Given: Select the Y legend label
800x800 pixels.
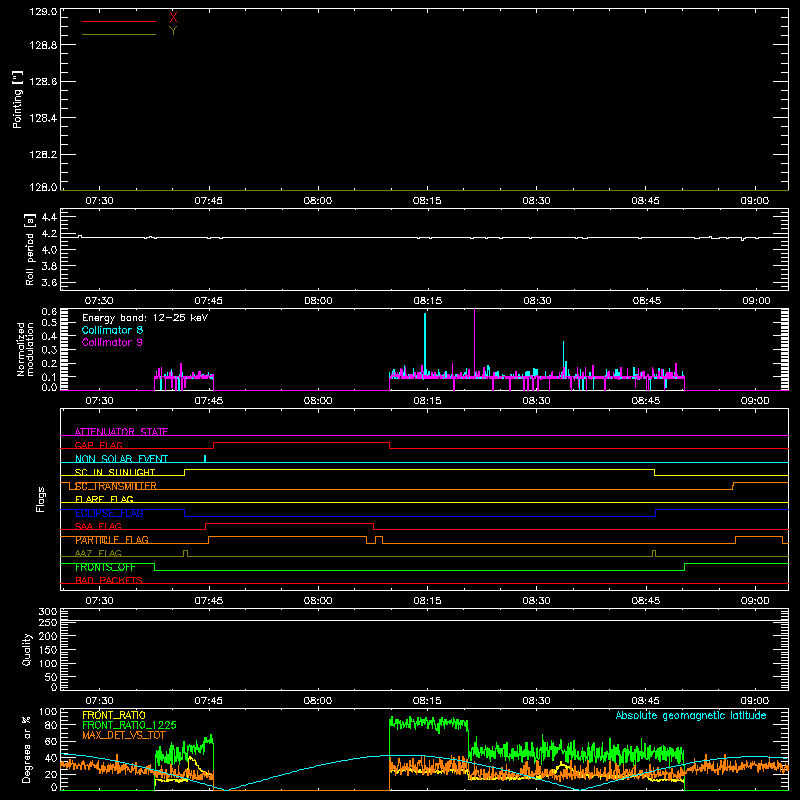Looking at the screenshot, I should [x=173, y=31].
